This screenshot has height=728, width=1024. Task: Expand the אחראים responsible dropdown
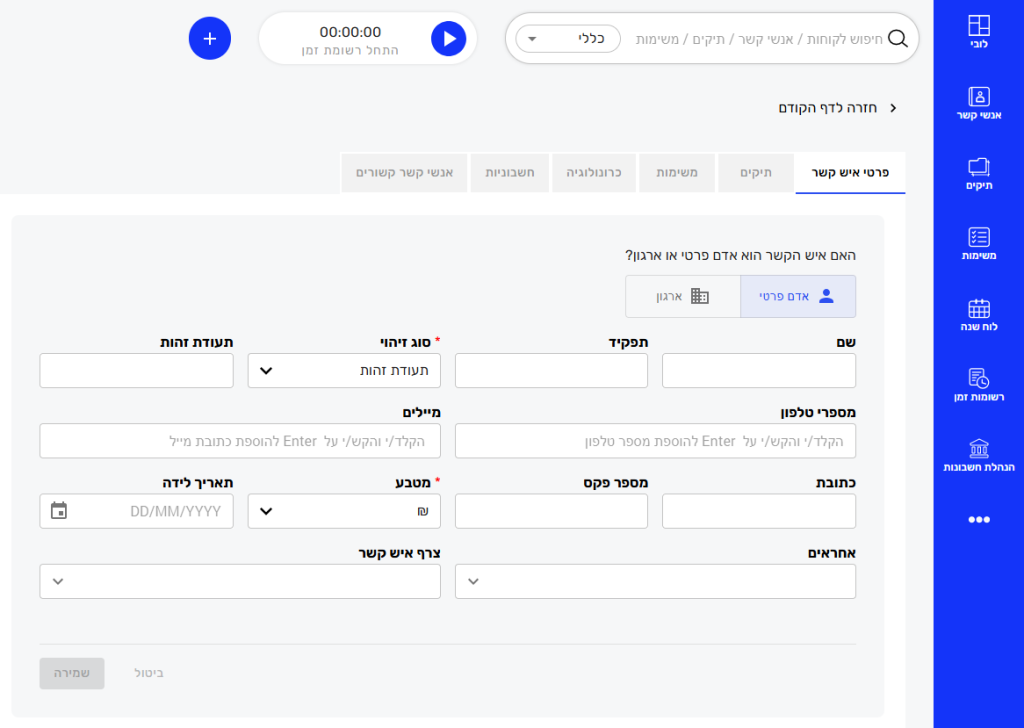(655, 581)
